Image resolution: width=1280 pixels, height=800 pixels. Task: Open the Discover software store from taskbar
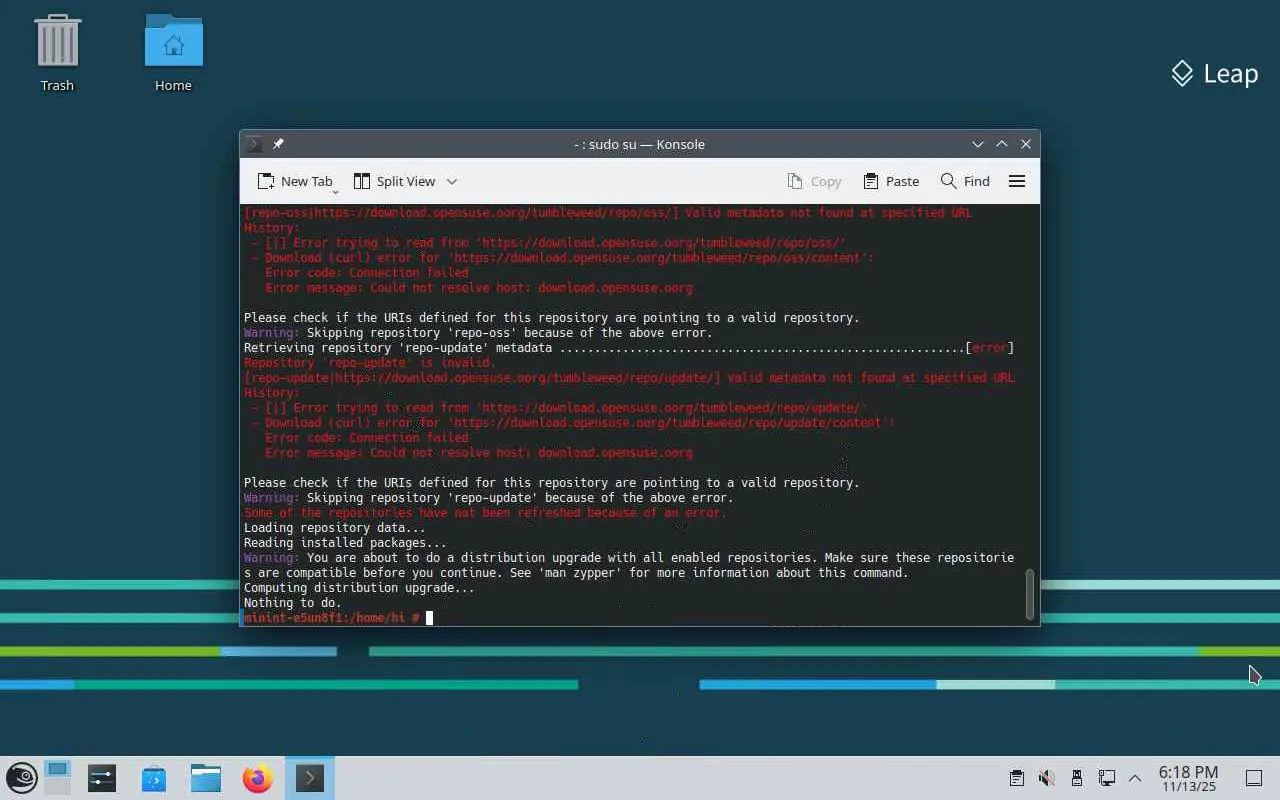point(154,778)
